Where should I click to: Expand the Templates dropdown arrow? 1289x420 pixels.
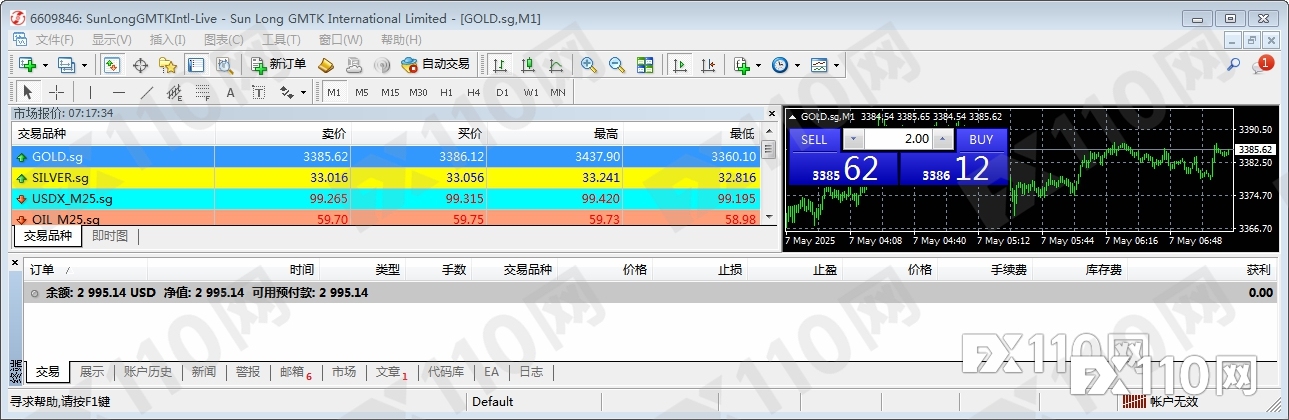point(837,65)
